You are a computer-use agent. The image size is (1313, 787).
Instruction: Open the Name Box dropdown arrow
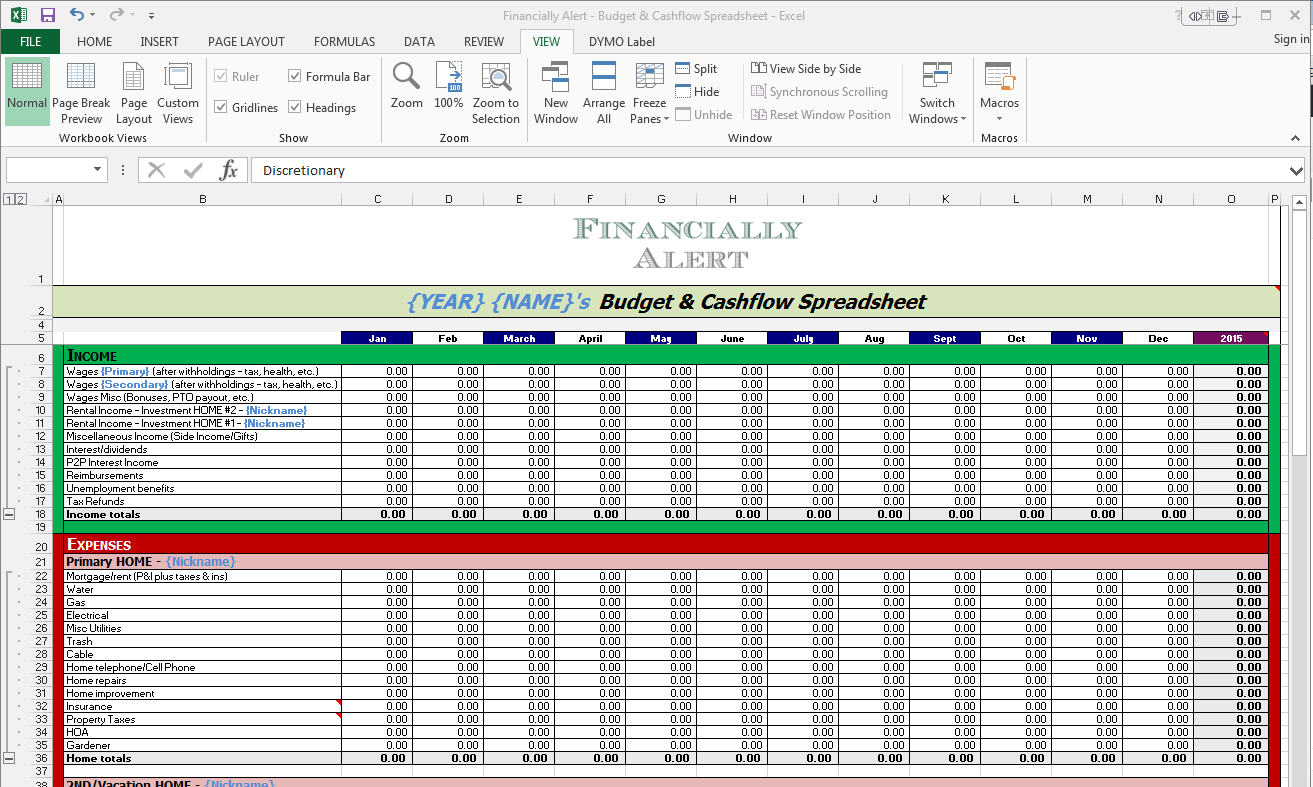pyautogui.click(x=98, y=170)
